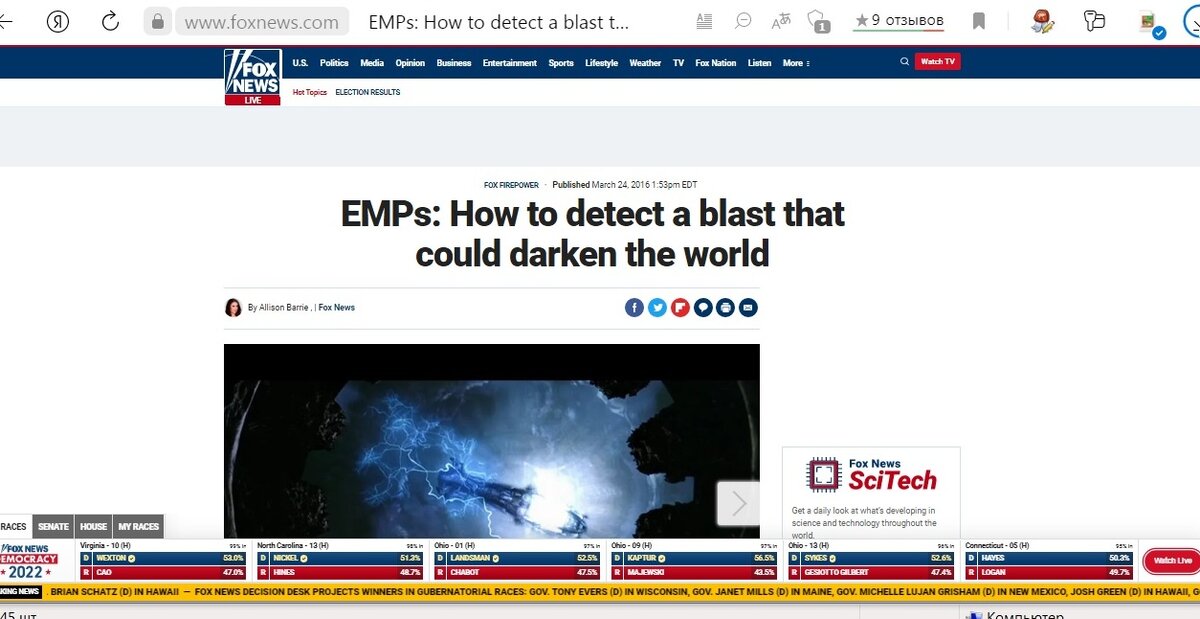Click the comments bubble icon in address bar
This screenshot has width=1200, height=619.
[x=743, y=21]
